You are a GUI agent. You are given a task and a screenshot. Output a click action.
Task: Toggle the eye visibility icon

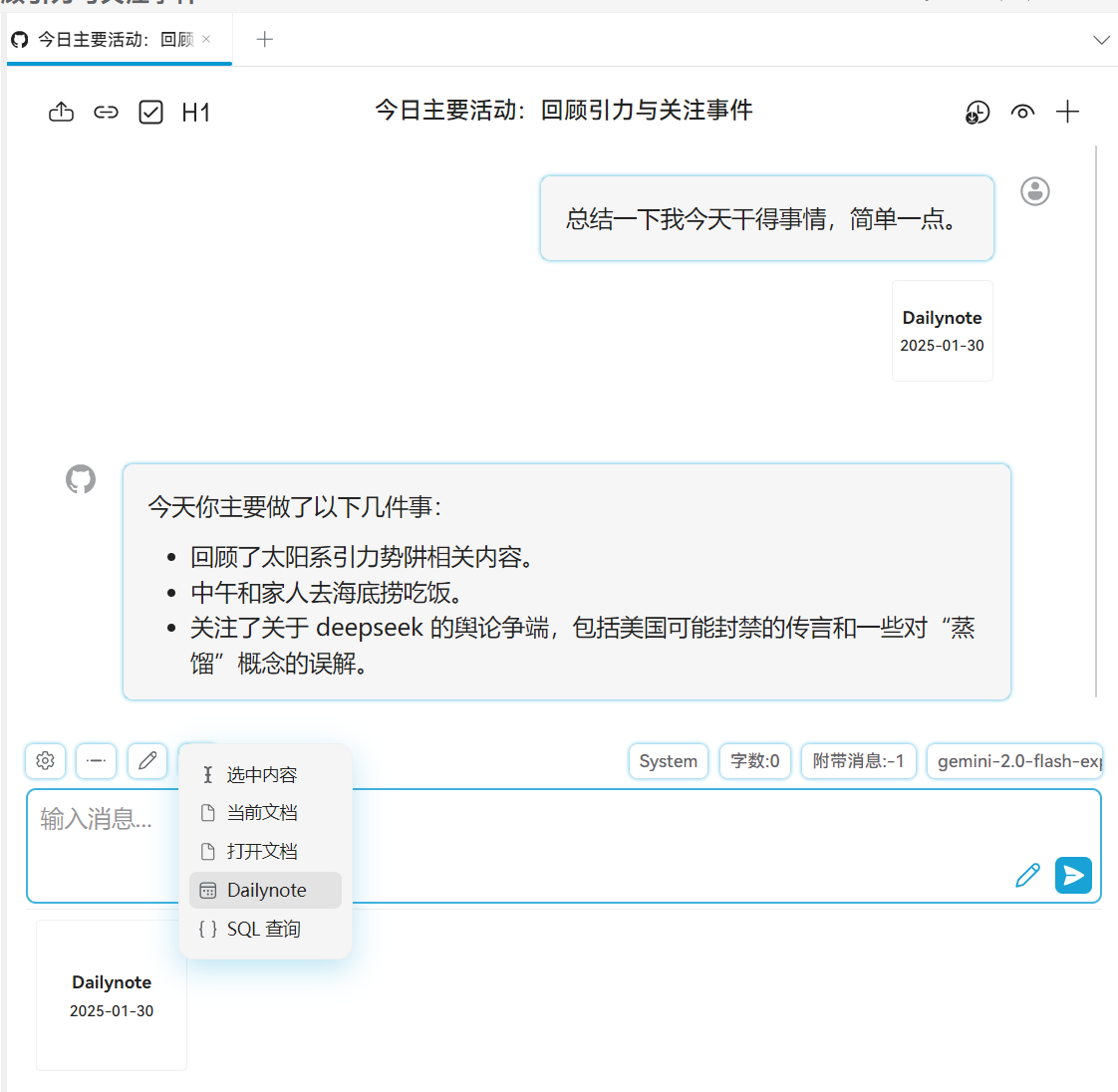tap(1022, 113)
